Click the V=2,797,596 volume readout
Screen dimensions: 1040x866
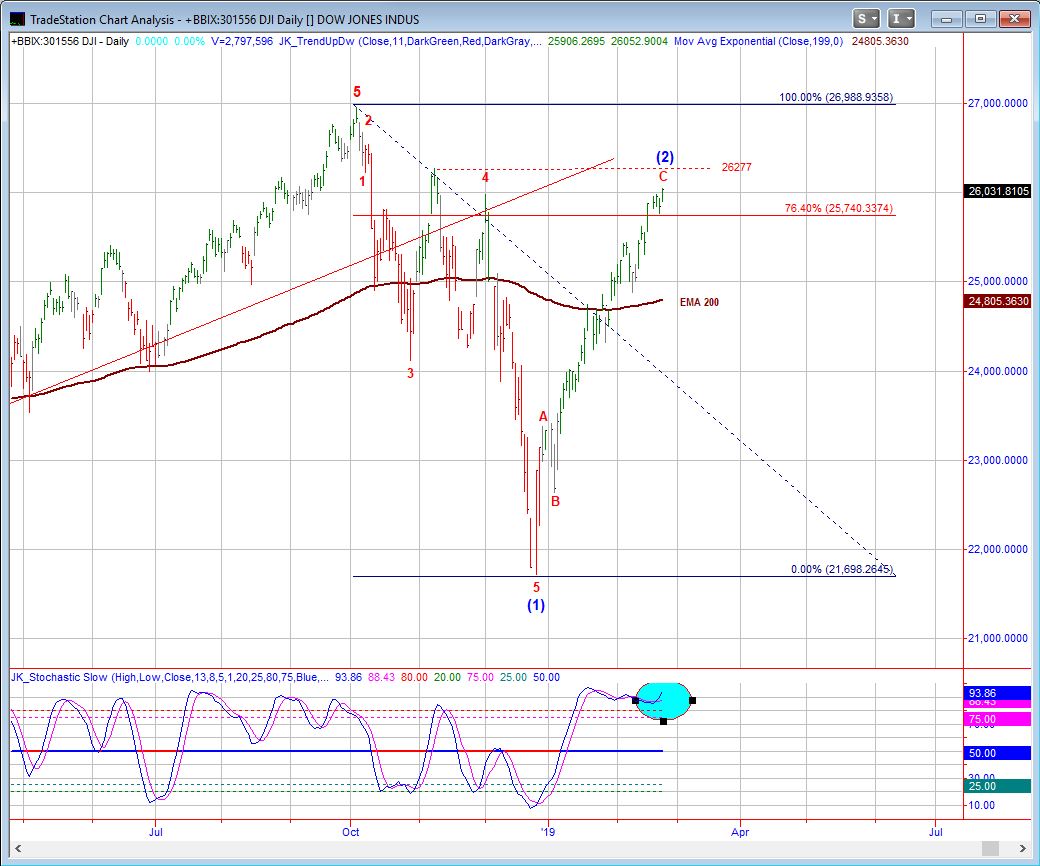[241, 41]
